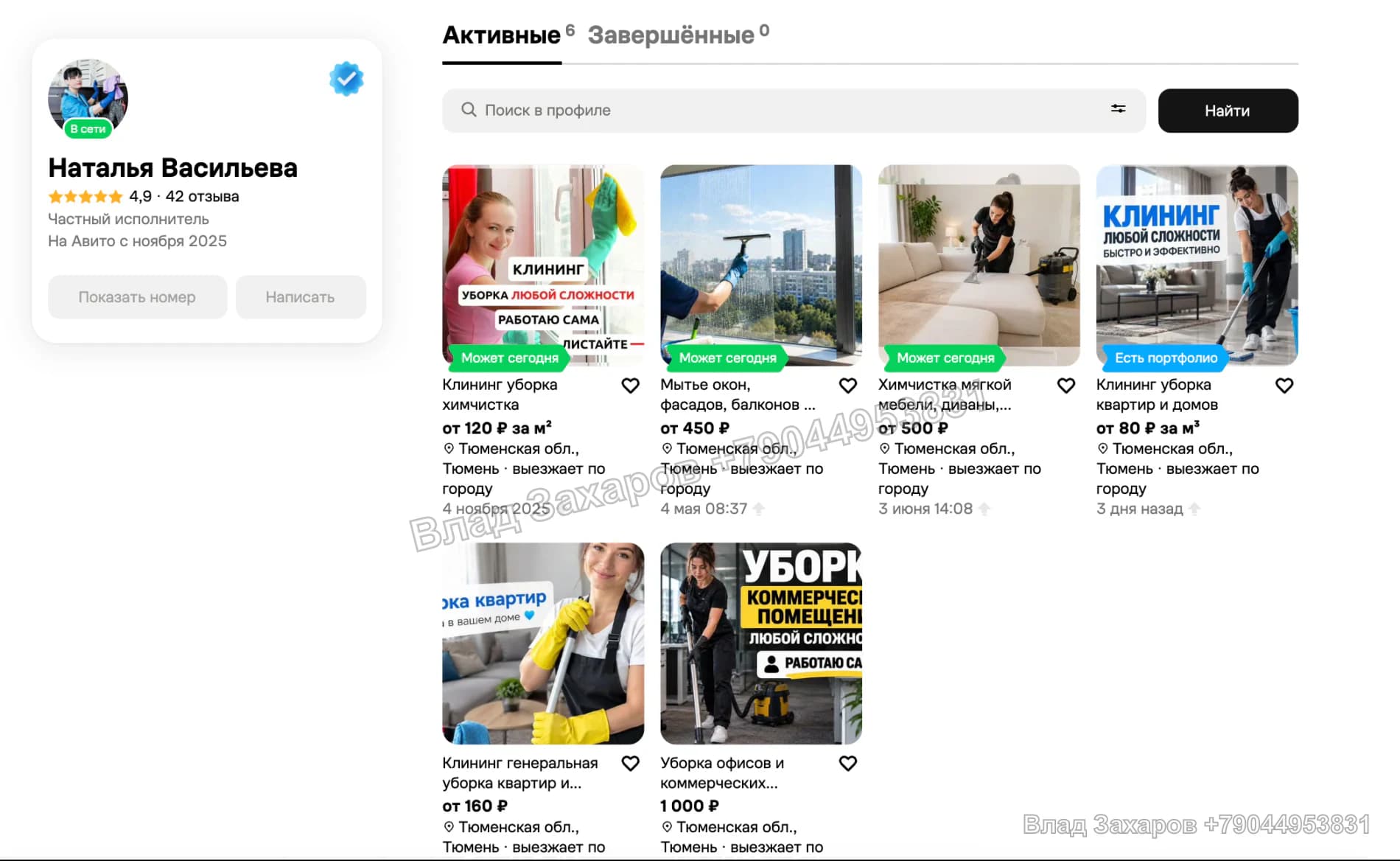Favorite the 'Клининг уборка химчистка' listing heart
Image resolution: width=1400 pixels, height=861 pixels.
630,386
